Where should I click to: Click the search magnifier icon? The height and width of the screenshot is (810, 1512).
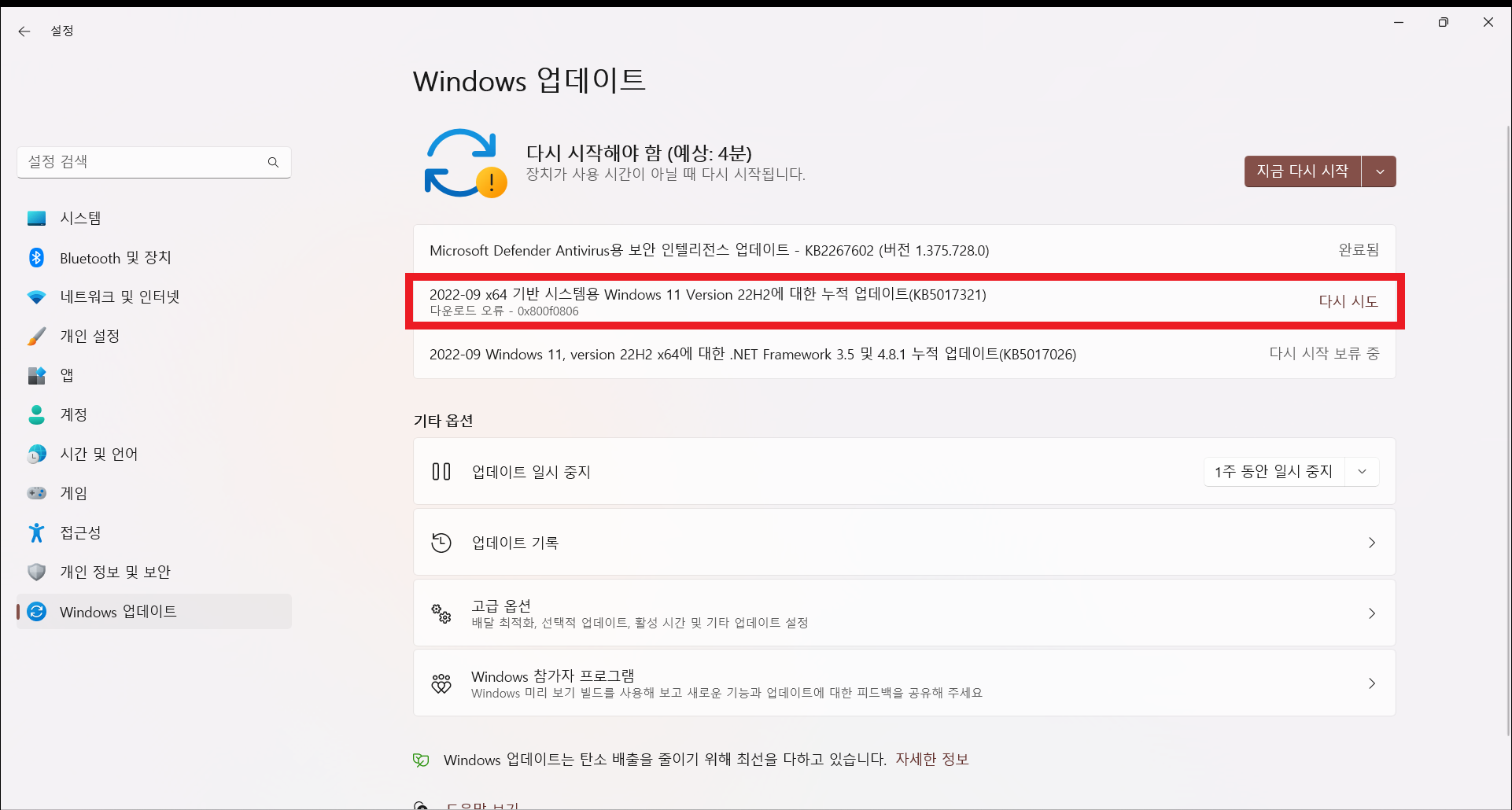pos(273,162)
